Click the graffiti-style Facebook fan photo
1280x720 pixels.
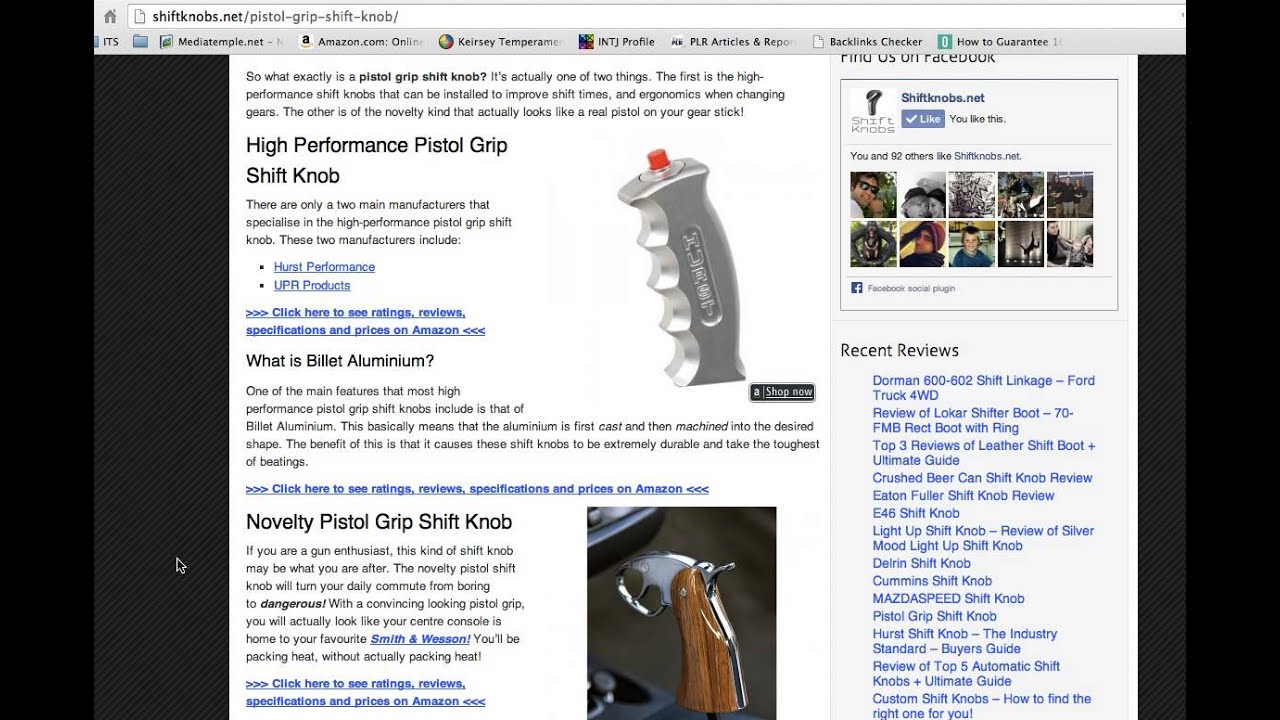[971, 195]
